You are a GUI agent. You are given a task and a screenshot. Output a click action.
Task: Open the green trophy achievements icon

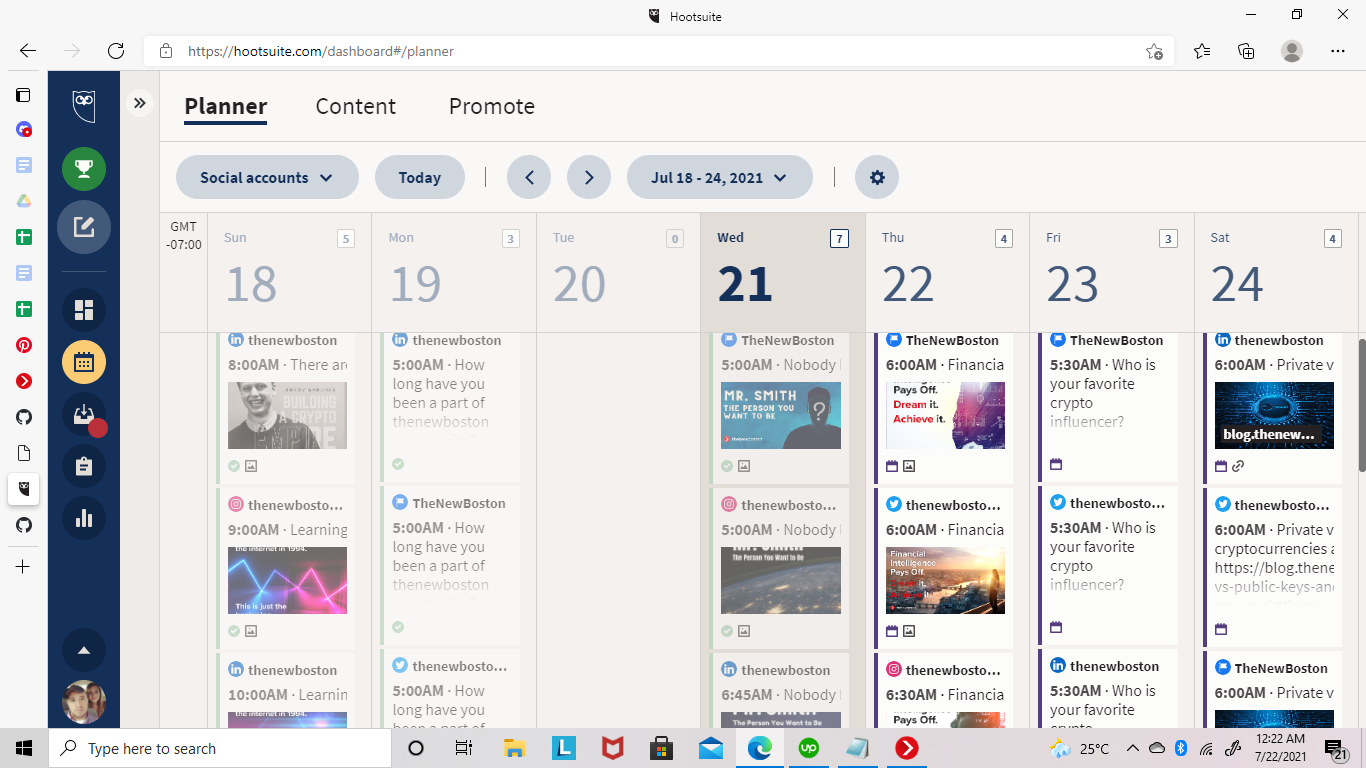point(84,169)
